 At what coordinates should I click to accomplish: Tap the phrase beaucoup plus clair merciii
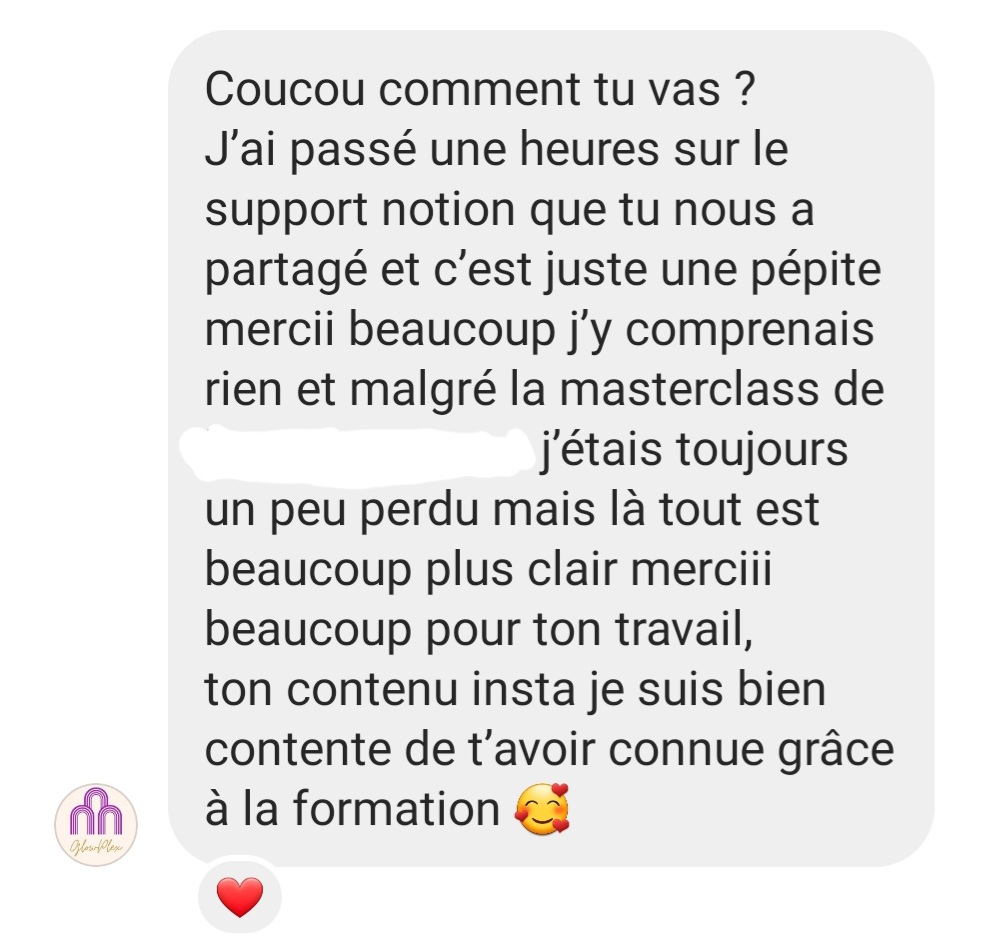(488, 569)
